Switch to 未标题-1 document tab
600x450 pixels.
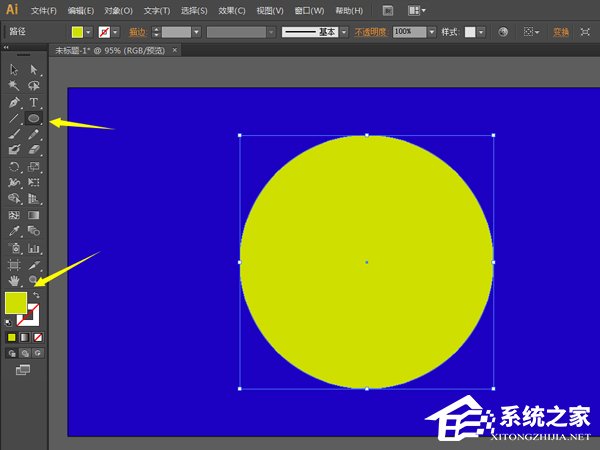tap(110, 51)
